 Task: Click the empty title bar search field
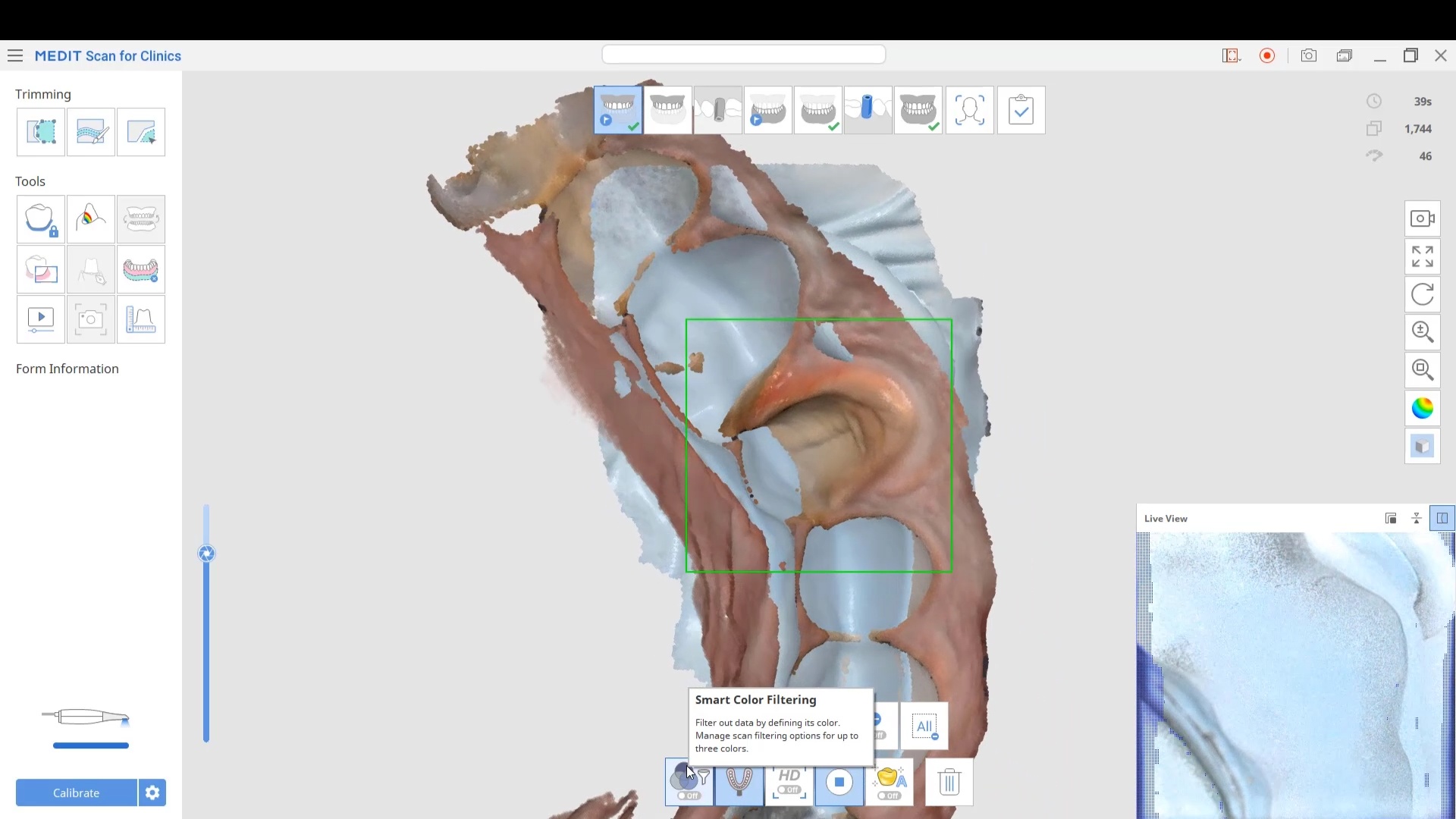tap(744, 55)
